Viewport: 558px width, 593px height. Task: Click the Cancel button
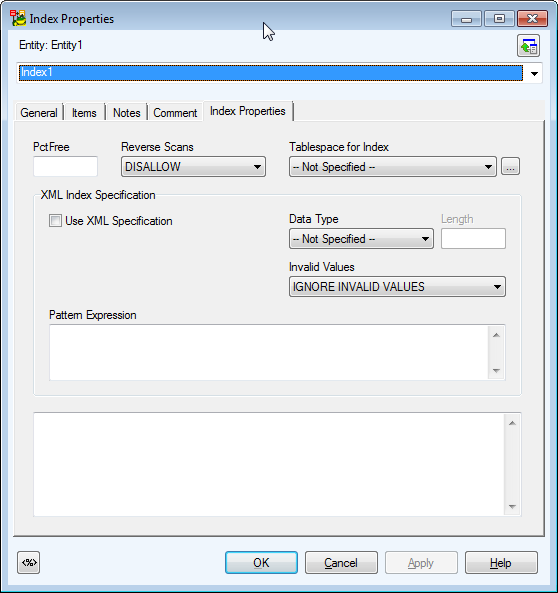click(x=341, y=562)
